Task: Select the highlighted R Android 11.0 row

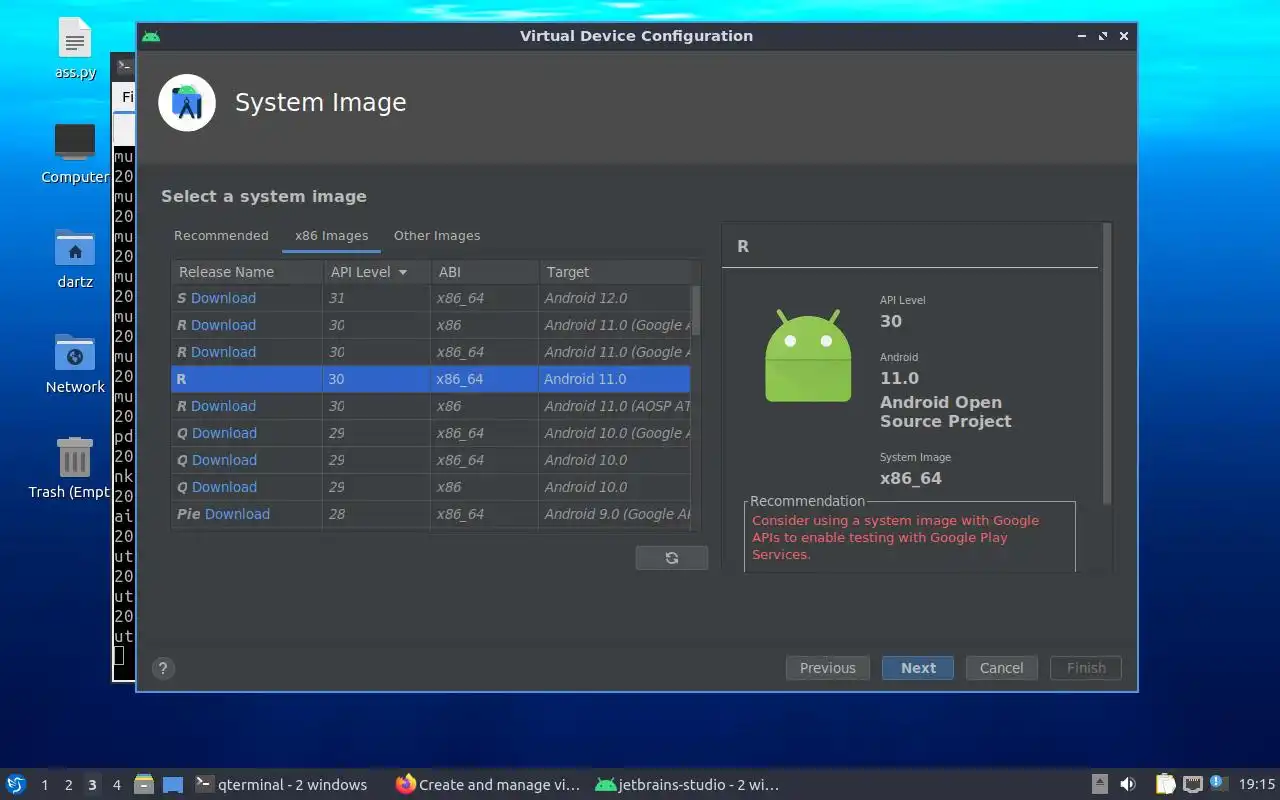Action: coord(430,379)
